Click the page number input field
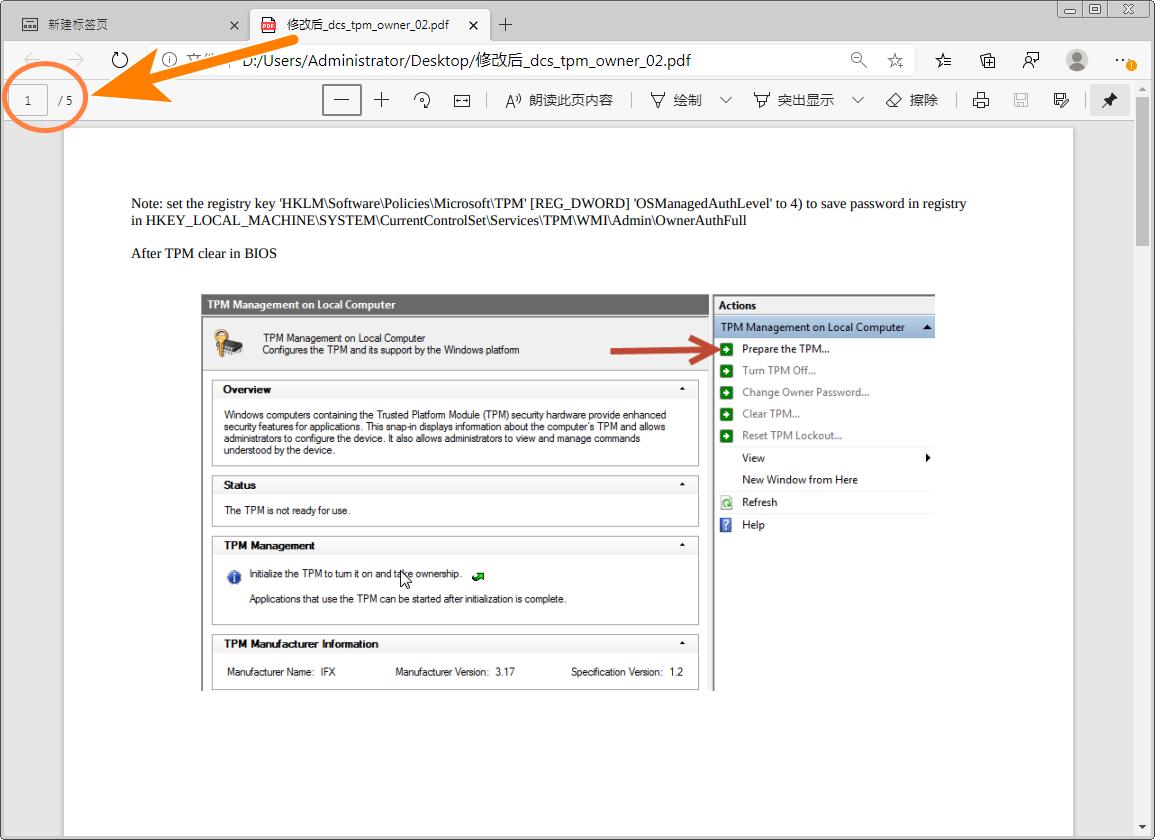This screenshot has height=840, width=1155. click(x=28, y=100)
